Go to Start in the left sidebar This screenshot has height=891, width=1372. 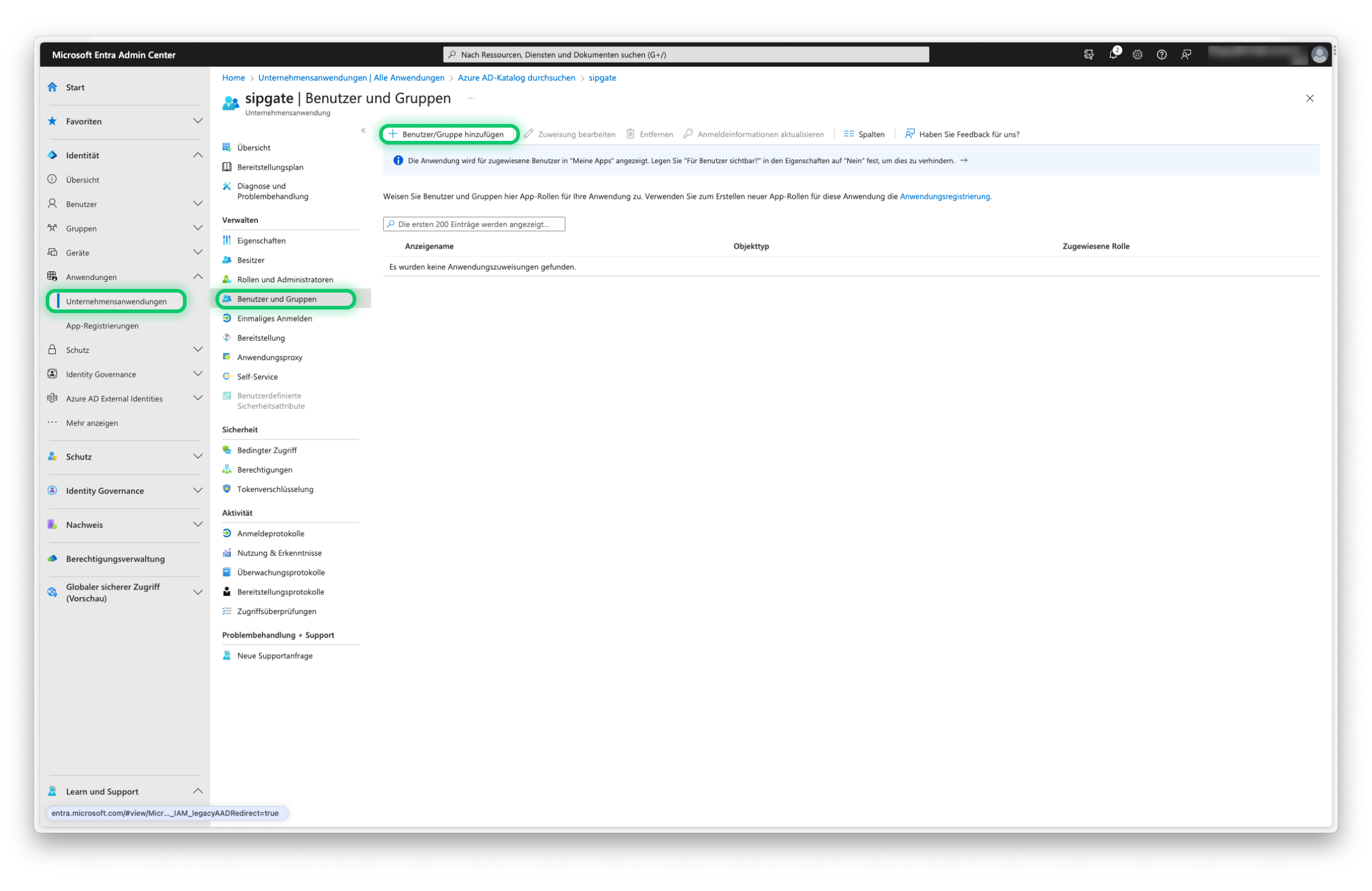click(75, 87)
